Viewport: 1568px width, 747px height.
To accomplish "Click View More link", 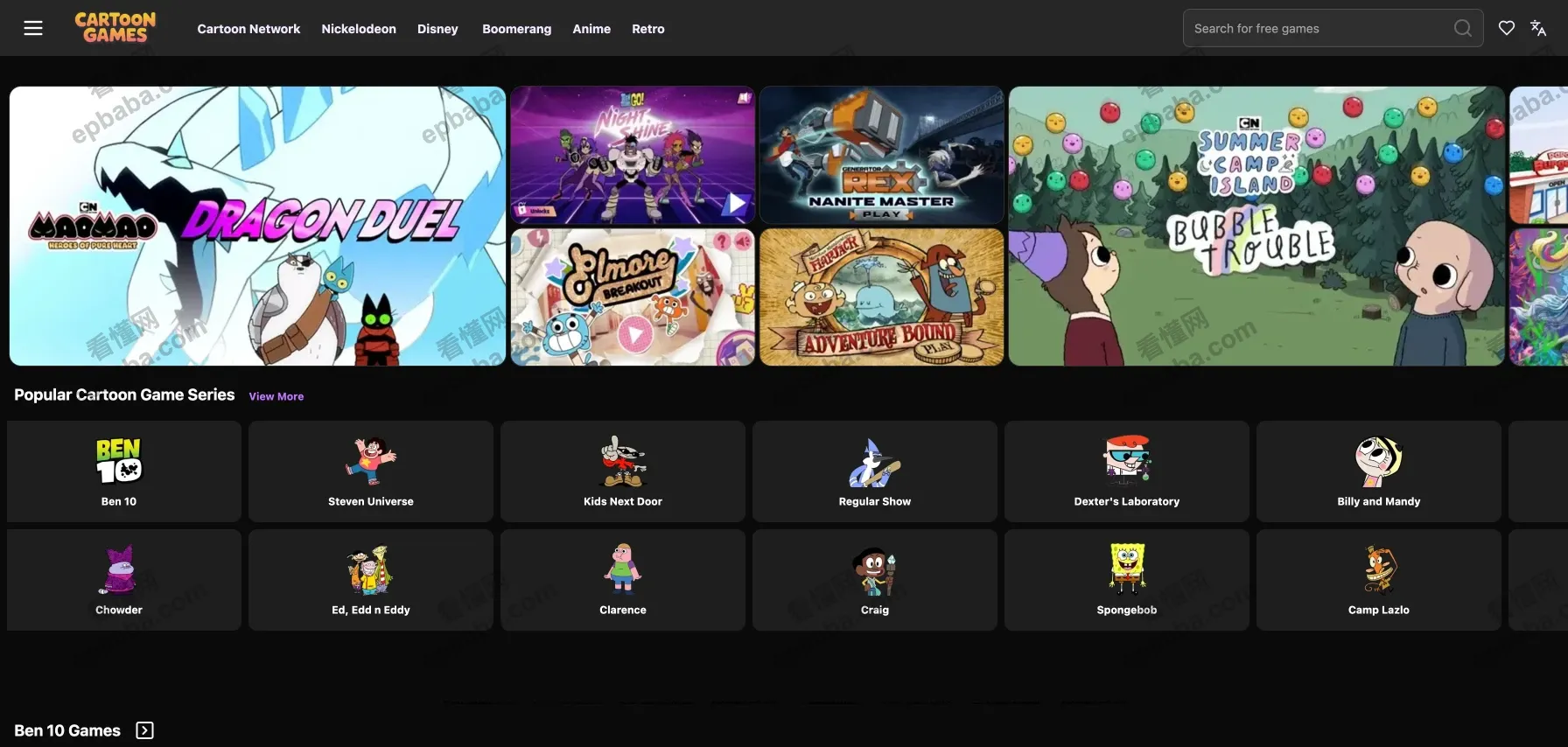I will (x=276, y=396).
